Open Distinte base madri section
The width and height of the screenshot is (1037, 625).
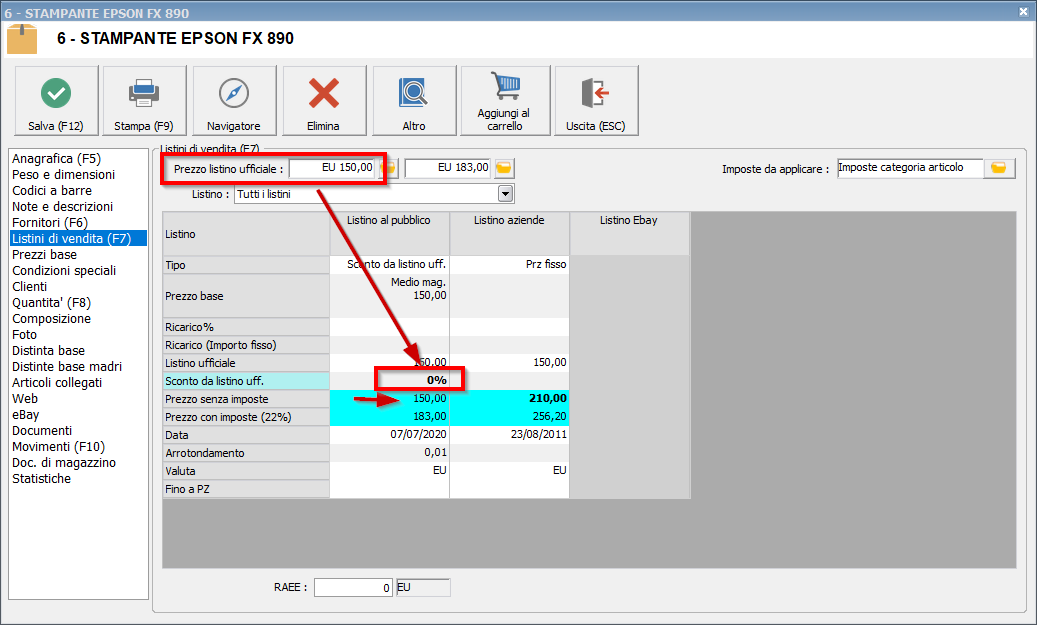click(67, 366)
